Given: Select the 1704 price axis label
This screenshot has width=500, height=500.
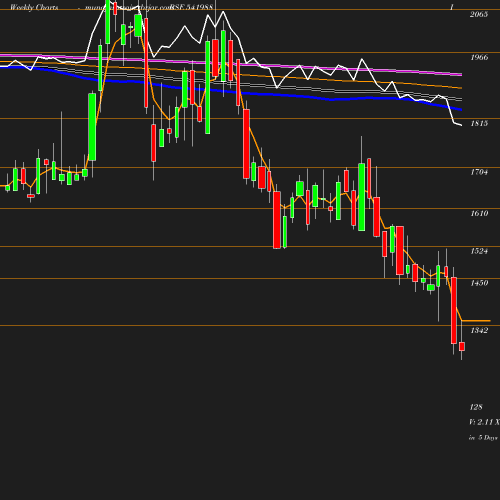Looking at the screenshot, I should (479, 172).
